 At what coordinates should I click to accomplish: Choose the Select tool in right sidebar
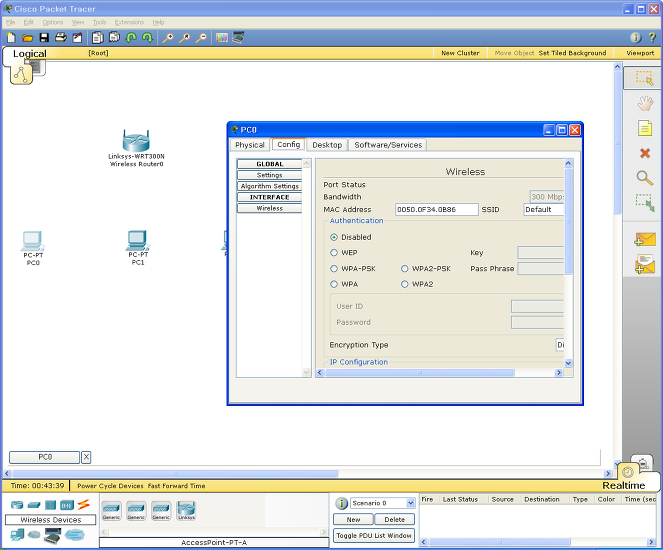pyautogui.click(x=644, y=78)
